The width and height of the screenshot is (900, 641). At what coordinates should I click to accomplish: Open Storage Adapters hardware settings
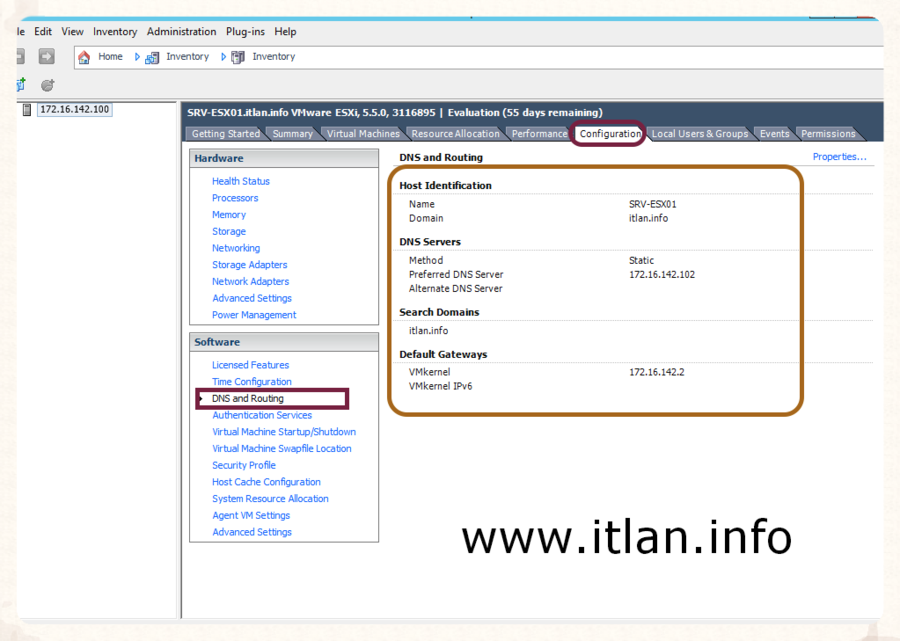pyautogui.click(x=249, y=265)
